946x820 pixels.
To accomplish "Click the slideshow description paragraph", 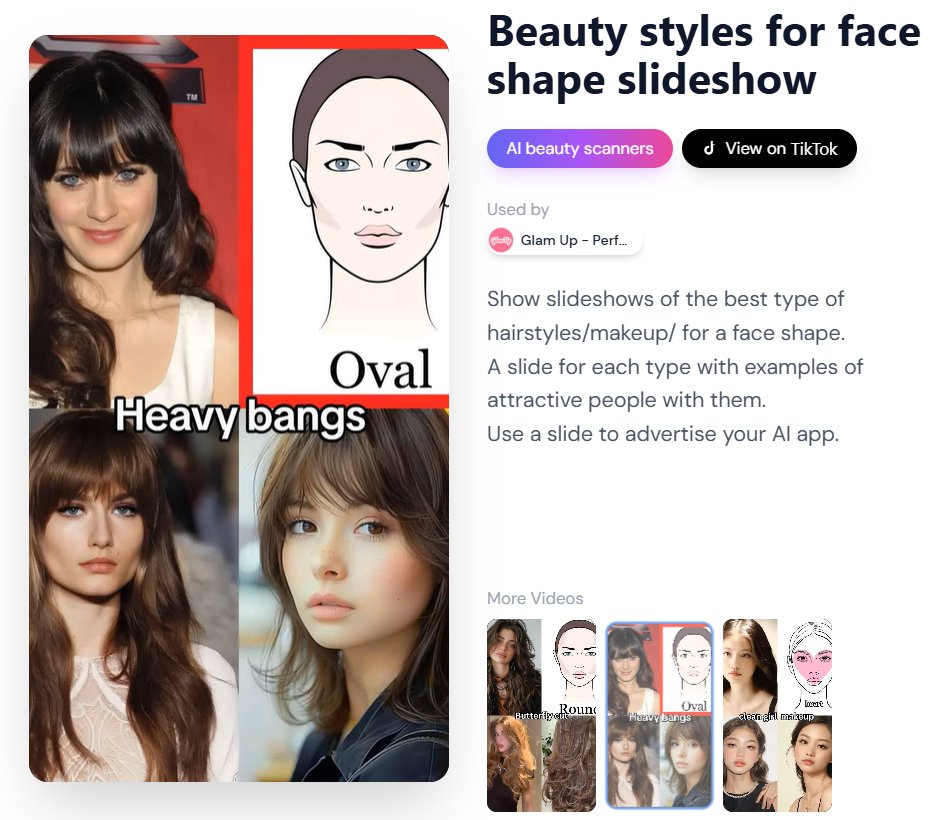I will click(675, 366).
